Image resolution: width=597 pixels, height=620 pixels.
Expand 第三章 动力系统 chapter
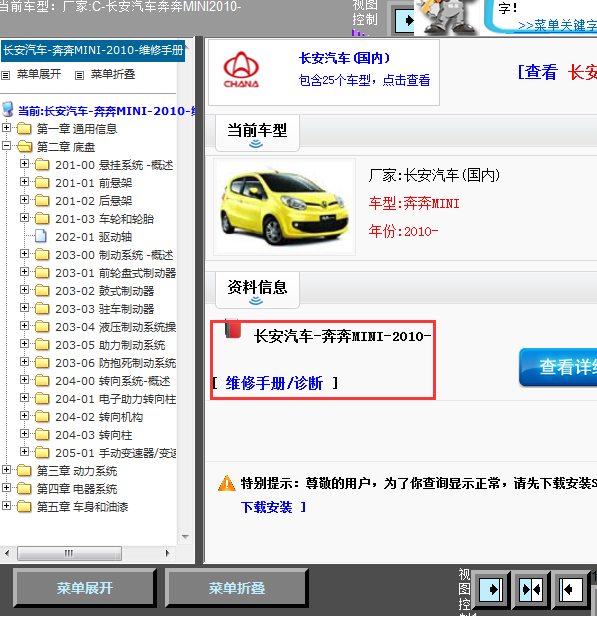[6, 469]
